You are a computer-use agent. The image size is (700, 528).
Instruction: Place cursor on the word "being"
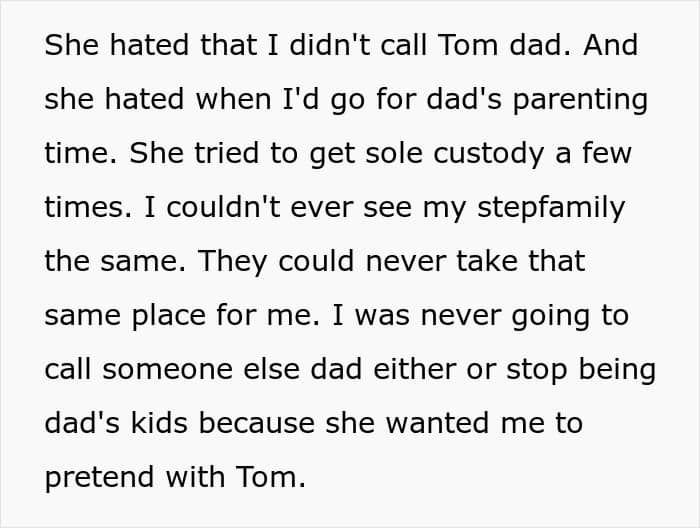pyautogui.click(x=615, y=369)
